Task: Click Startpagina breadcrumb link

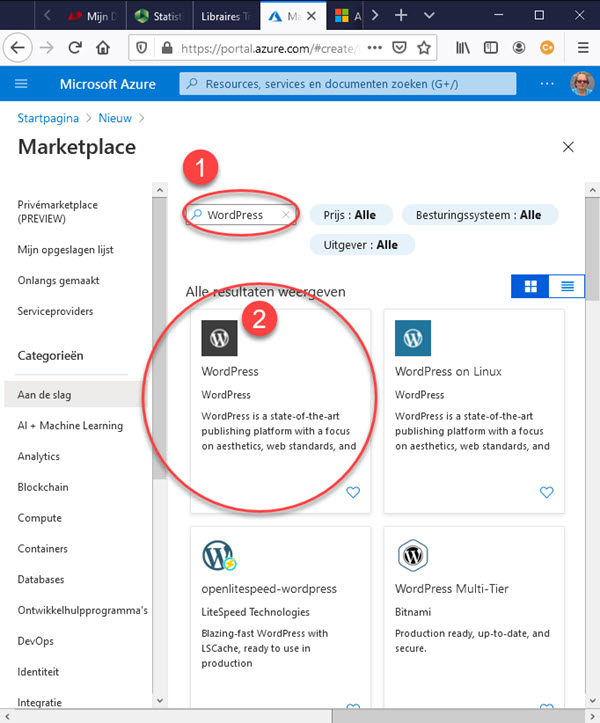Action: click(48, 118)
